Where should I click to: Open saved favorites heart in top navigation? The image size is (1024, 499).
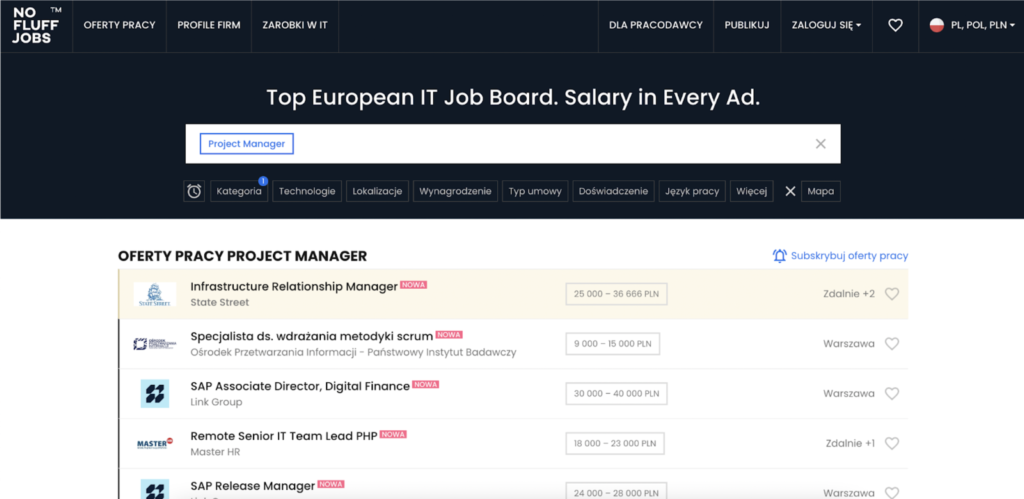(895, 25)
